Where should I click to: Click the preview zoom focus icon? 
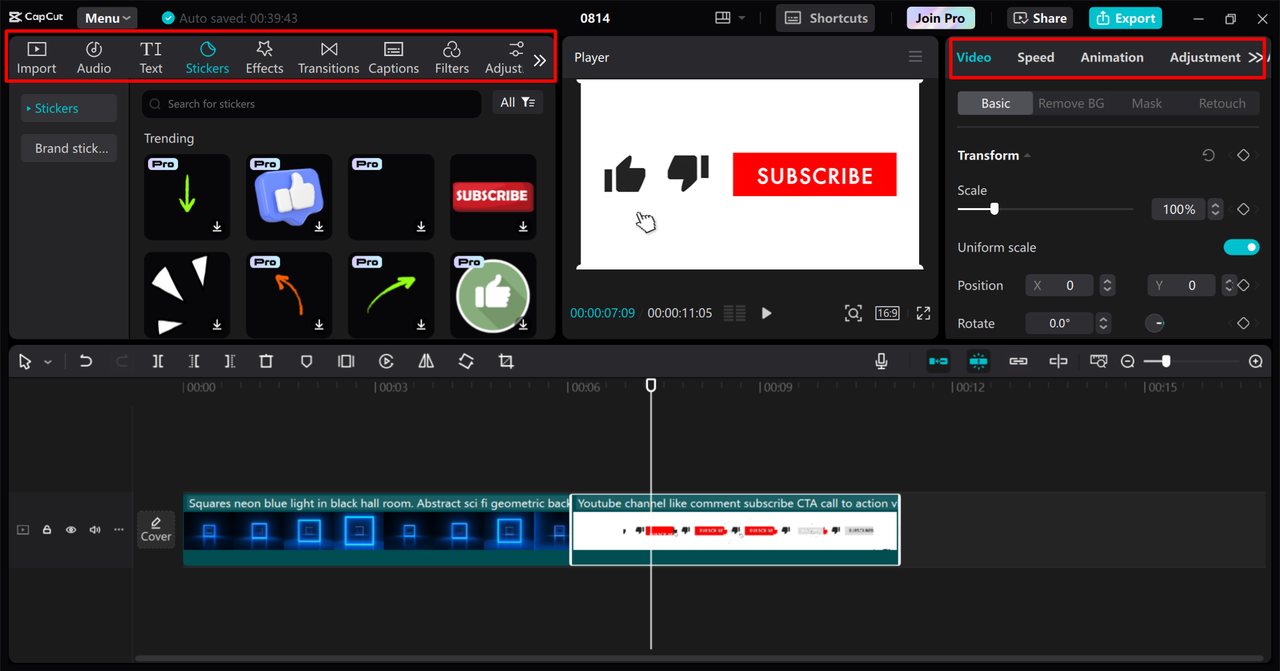[x=853, y=313]
